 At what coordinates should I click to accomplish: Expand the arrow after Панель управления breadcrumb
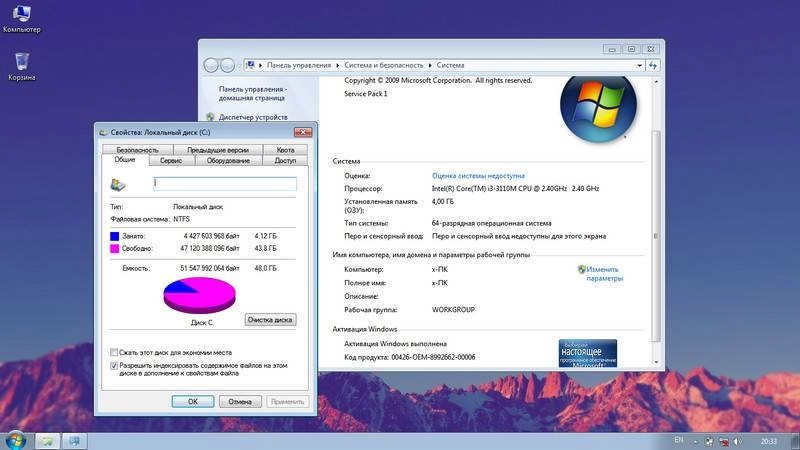pyautogui.click(x=337, y=65)
